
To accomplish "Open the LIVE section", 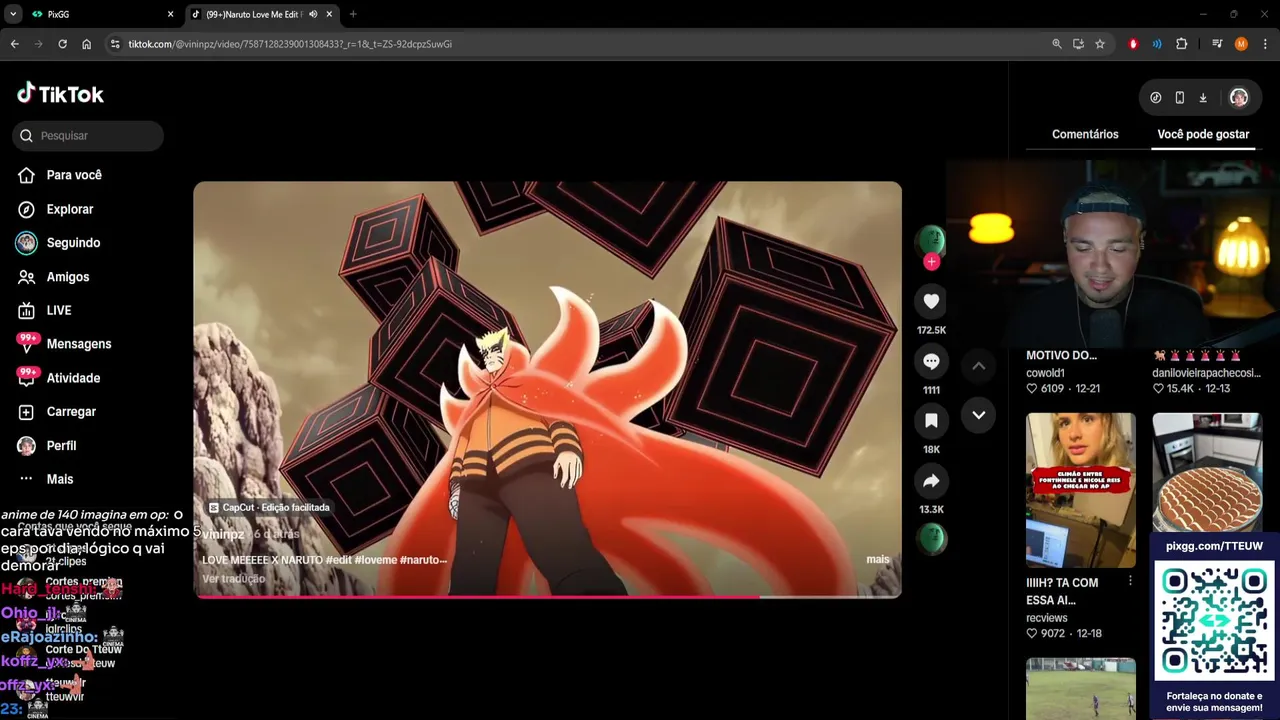I will [x=45, y=310].
